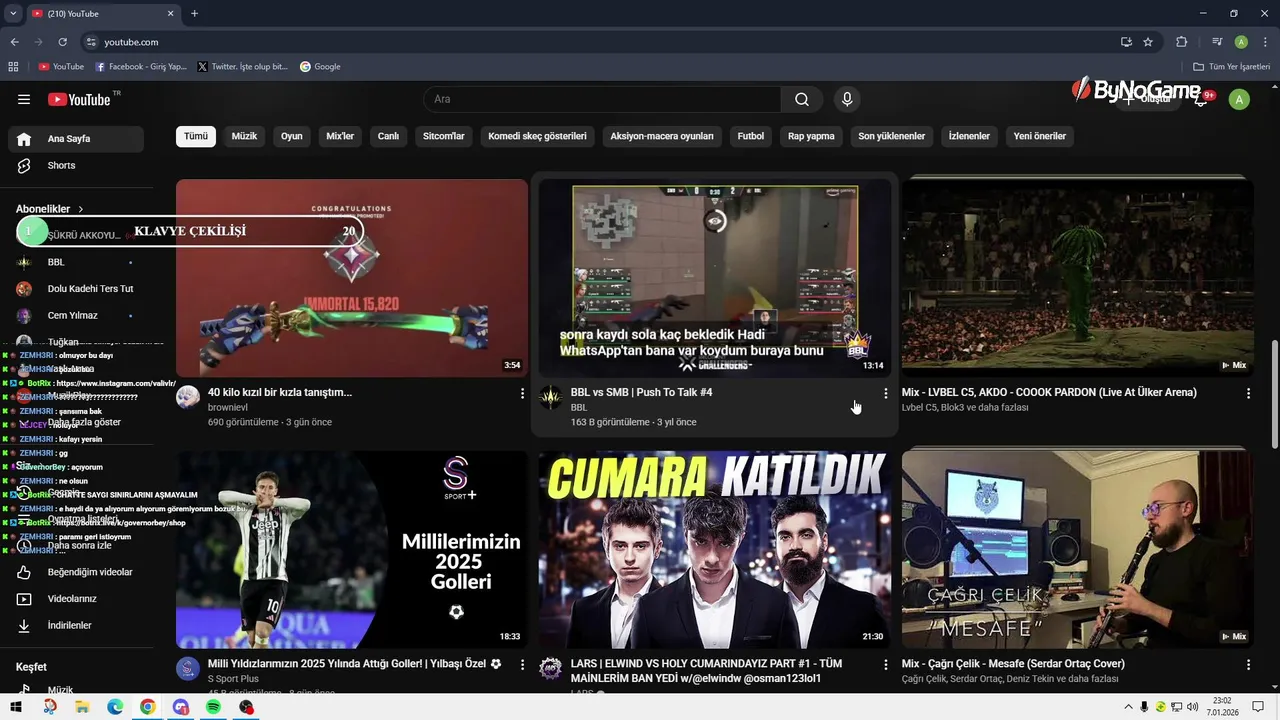Open Beğendiğim videolar playlist

pyautogui.click(x=76, y=572)
